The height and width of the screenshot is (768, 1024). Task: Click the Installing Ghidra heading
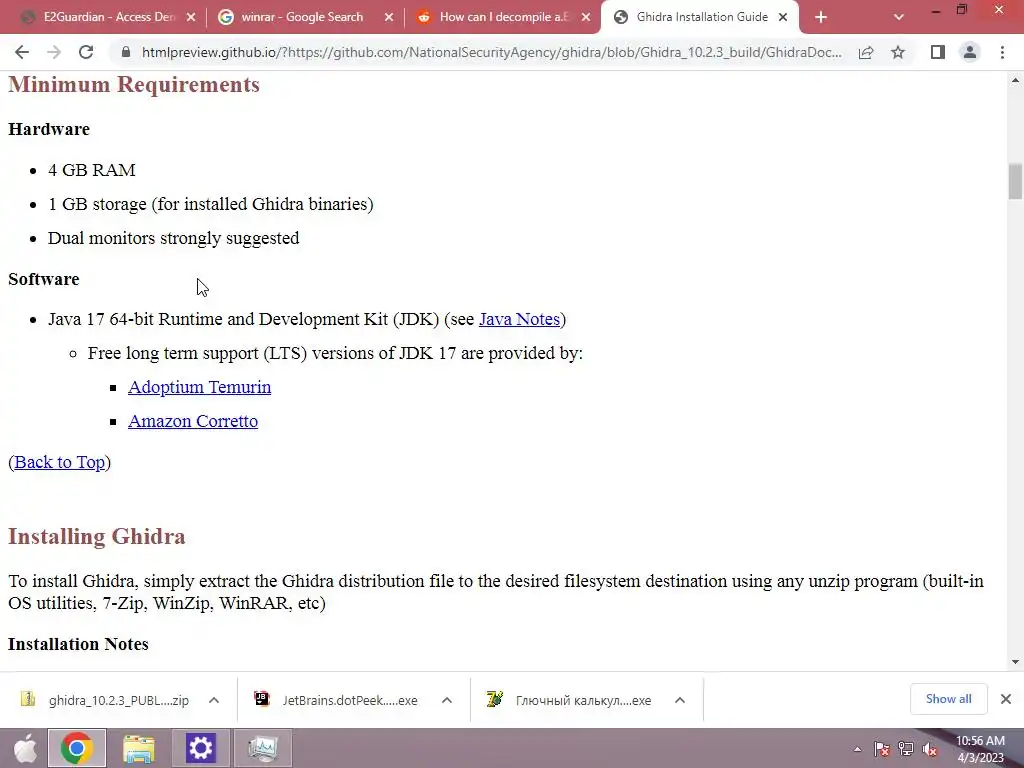[97, 536]
